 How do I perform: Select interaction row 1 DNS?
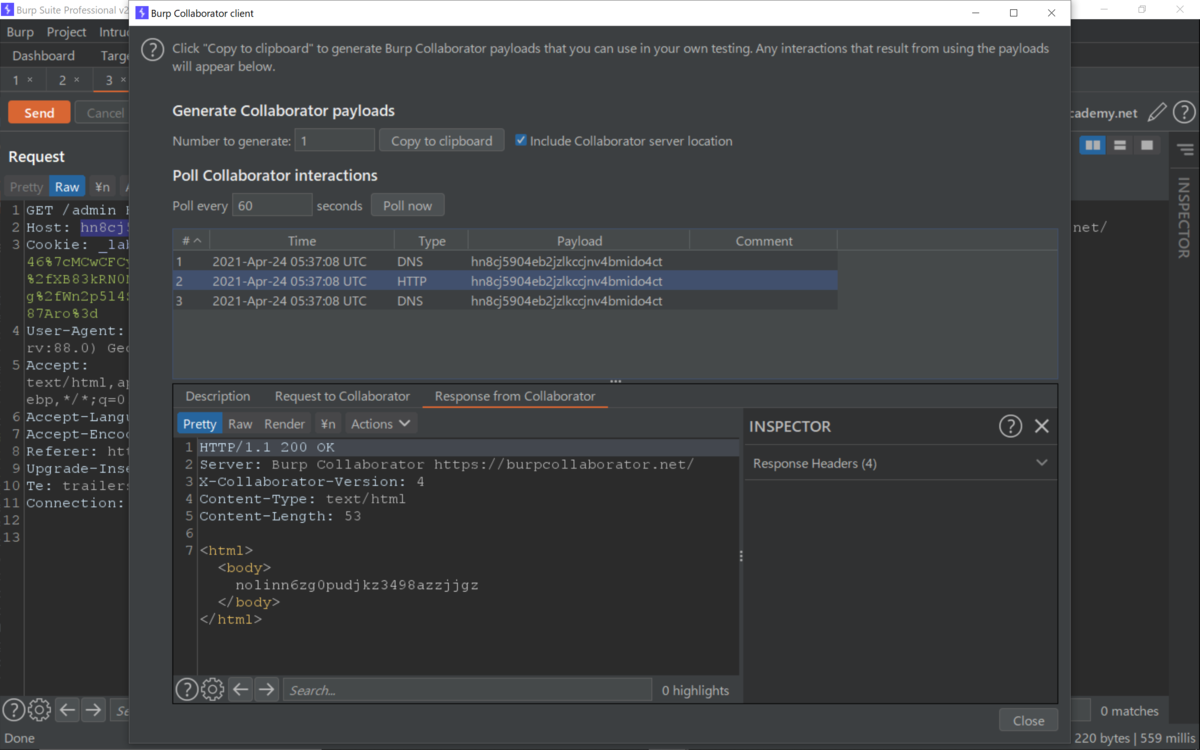click(x=504, y=261)
